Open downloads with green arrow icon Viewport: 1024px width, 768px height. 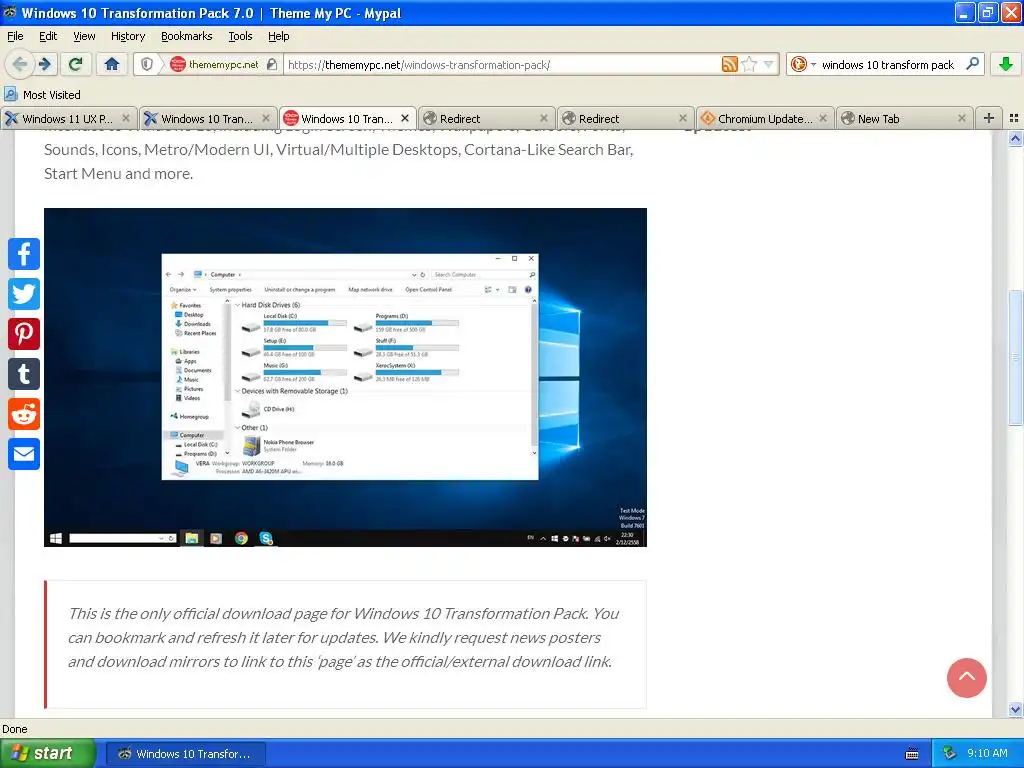click(x=1006, y=64)
